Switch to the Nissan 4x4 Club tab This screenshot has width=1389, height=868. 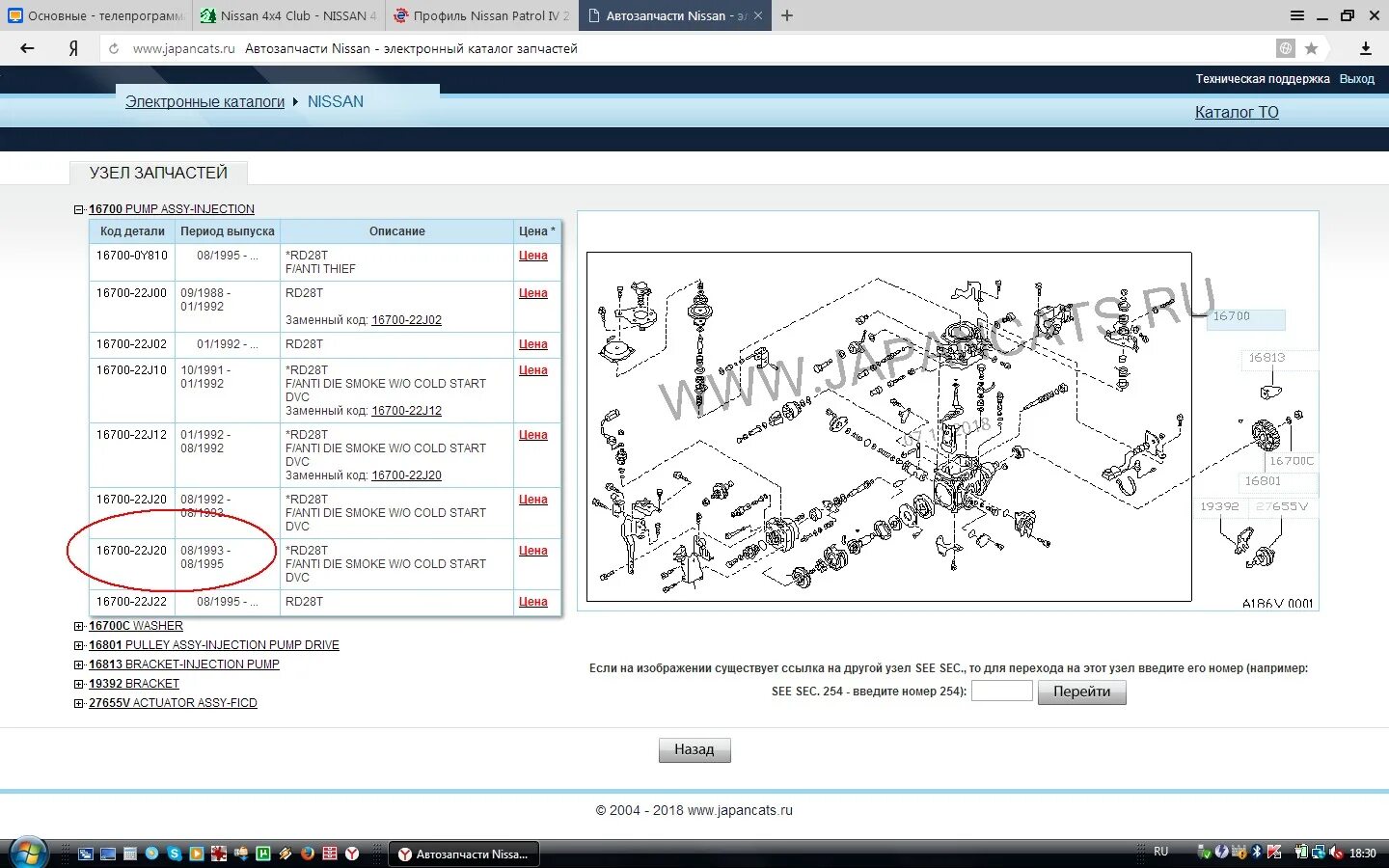tap(288, 15)
